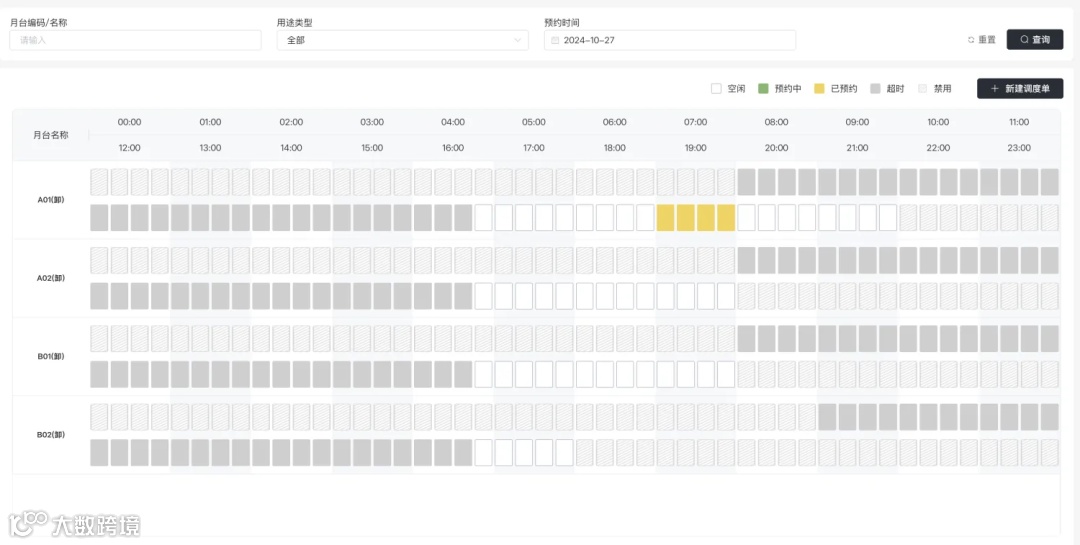This screenshot has height=545, width=1080.
Task: Click the green 预约中 legend swatch
Action: pyautogui.click(x=763, y=89)
